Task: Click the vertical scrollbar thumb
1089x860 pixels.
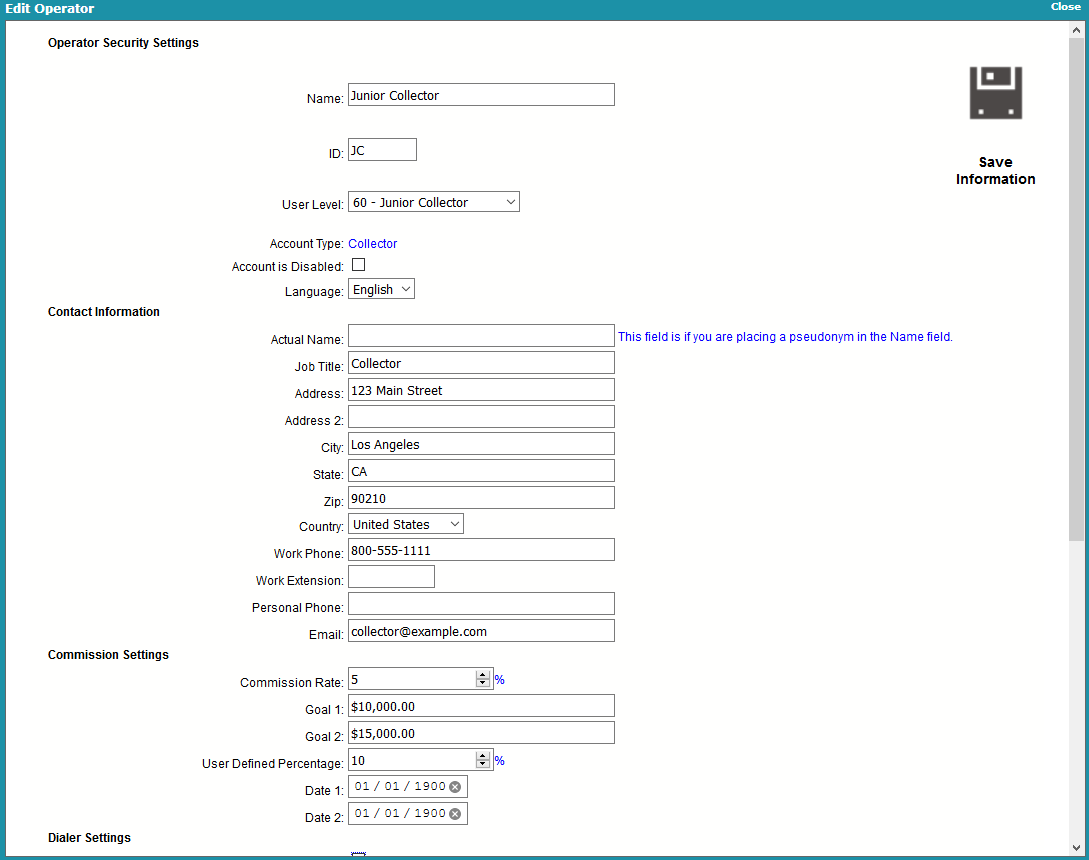Action: (1076, 289)
